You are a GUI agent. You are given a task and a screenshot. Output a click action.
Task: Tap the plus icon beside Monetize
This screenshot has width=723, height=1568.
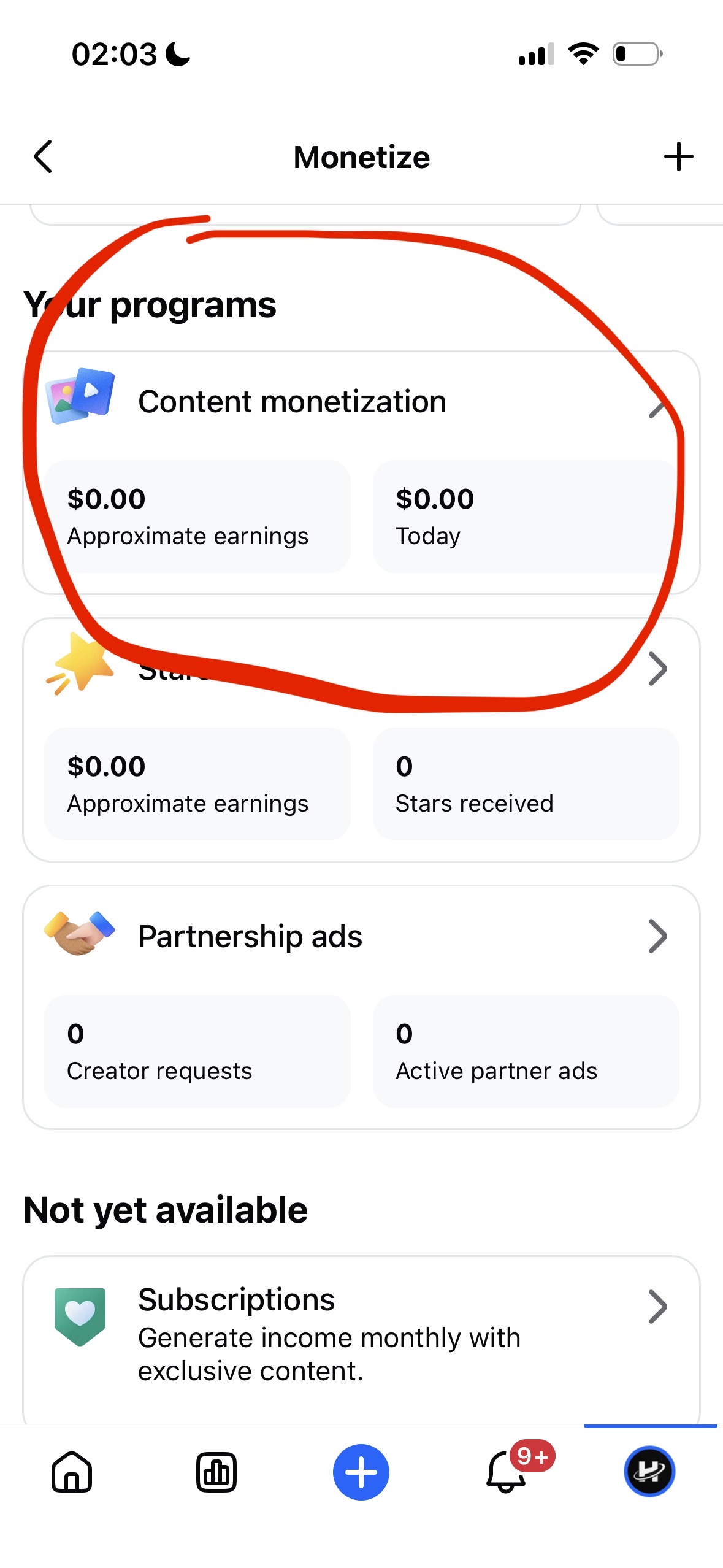pos(678,157)
